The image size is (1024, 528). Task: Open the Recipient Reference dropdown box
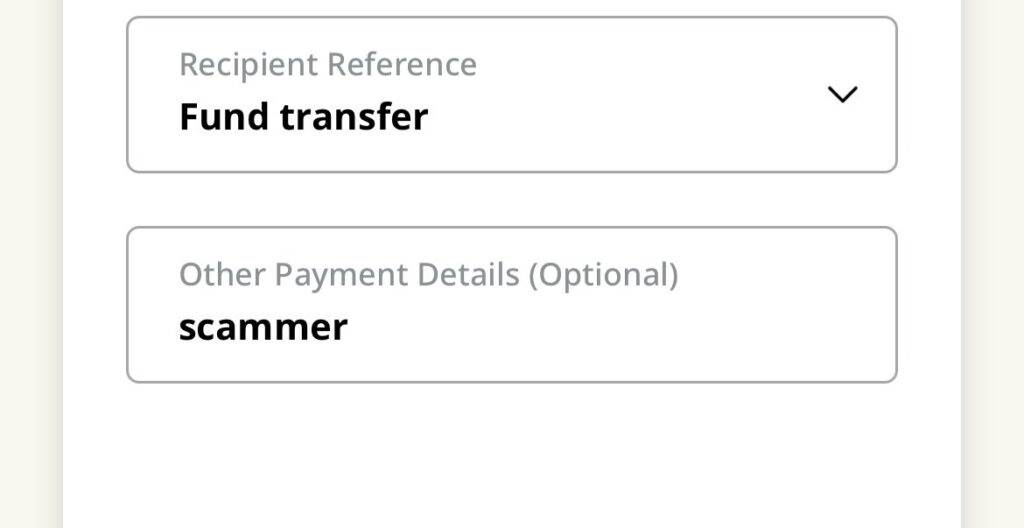511,95
